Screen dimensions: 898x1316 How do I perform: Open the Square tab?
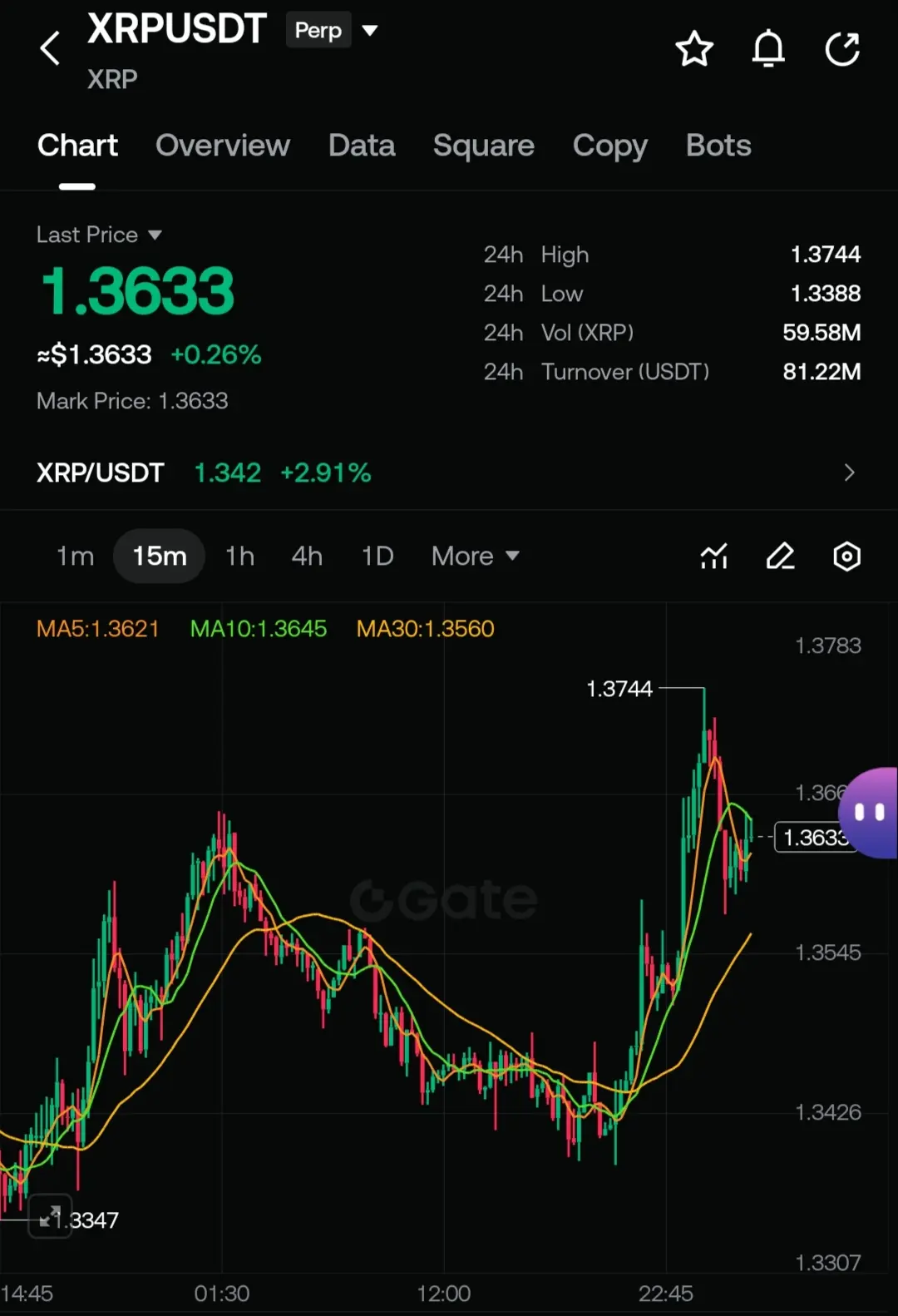484,146
